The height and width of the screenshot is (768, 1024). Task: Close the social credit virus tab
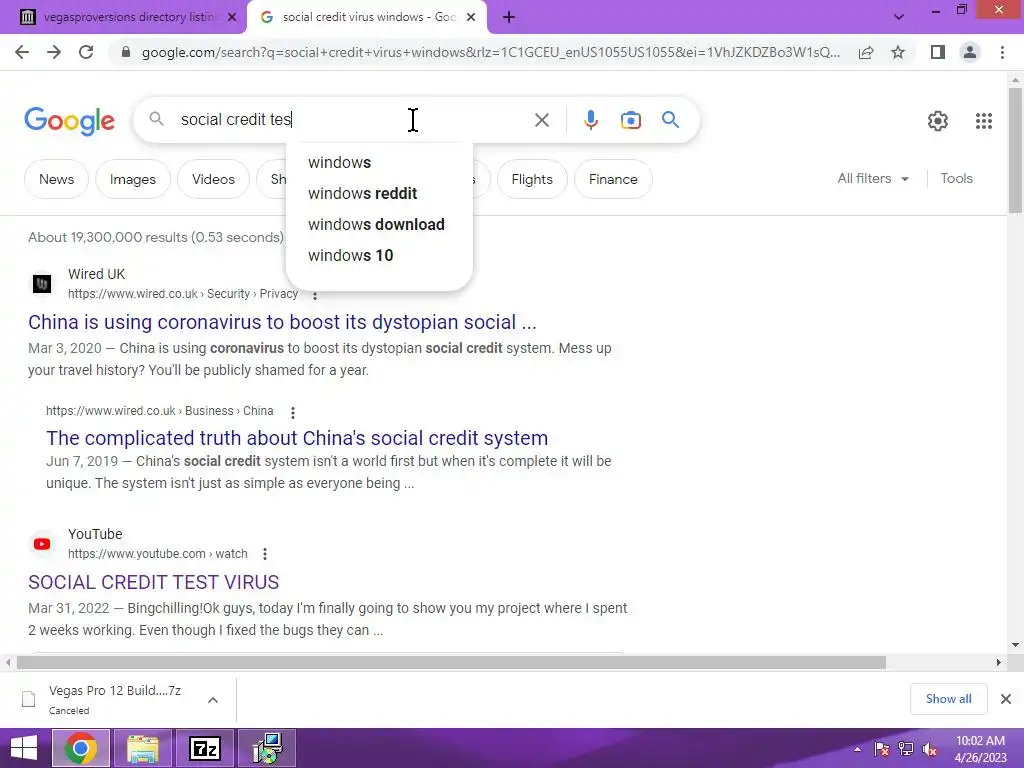tap(471, 18)
